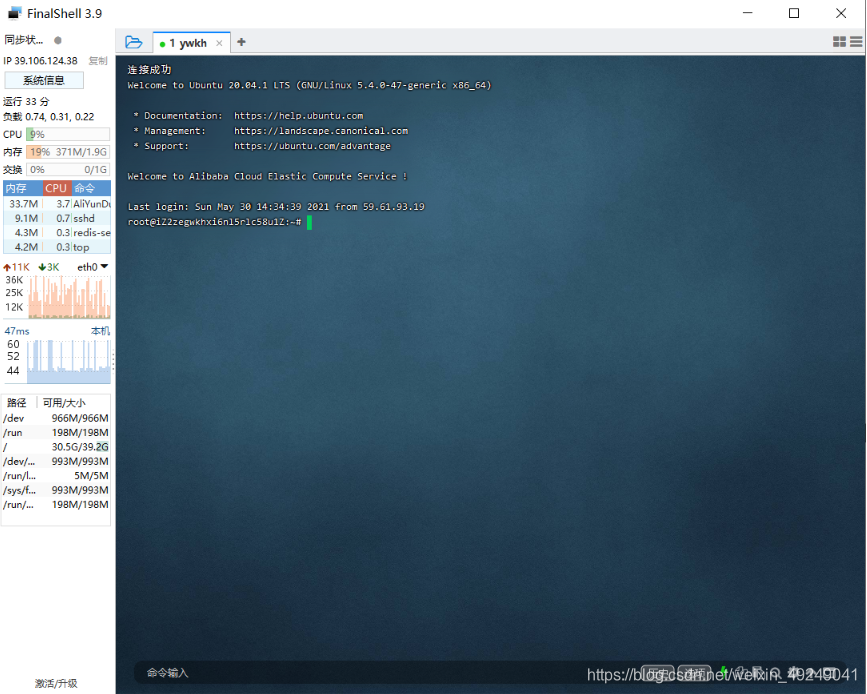
Task: Open the hamburger main menu icon
Action: (x=856, y=41)
